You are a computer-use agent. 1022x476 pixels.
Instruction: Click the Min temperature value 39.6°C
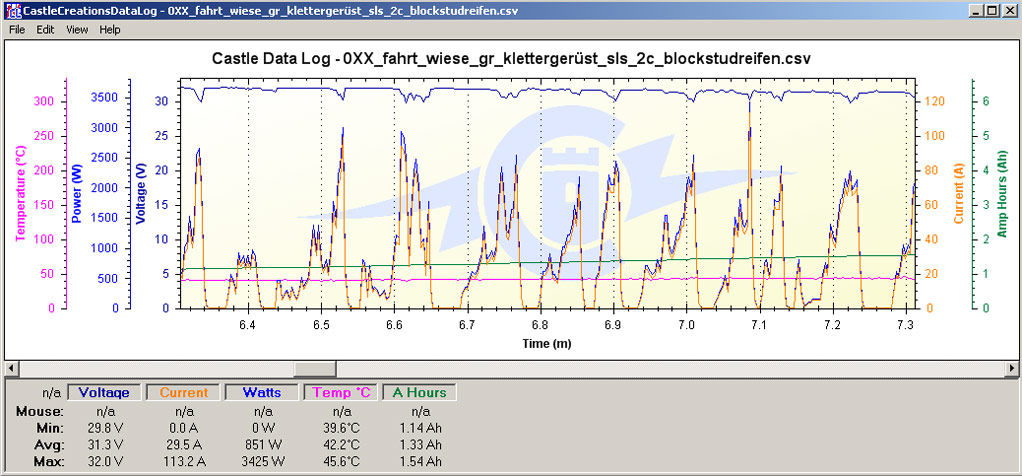[342, 428]
